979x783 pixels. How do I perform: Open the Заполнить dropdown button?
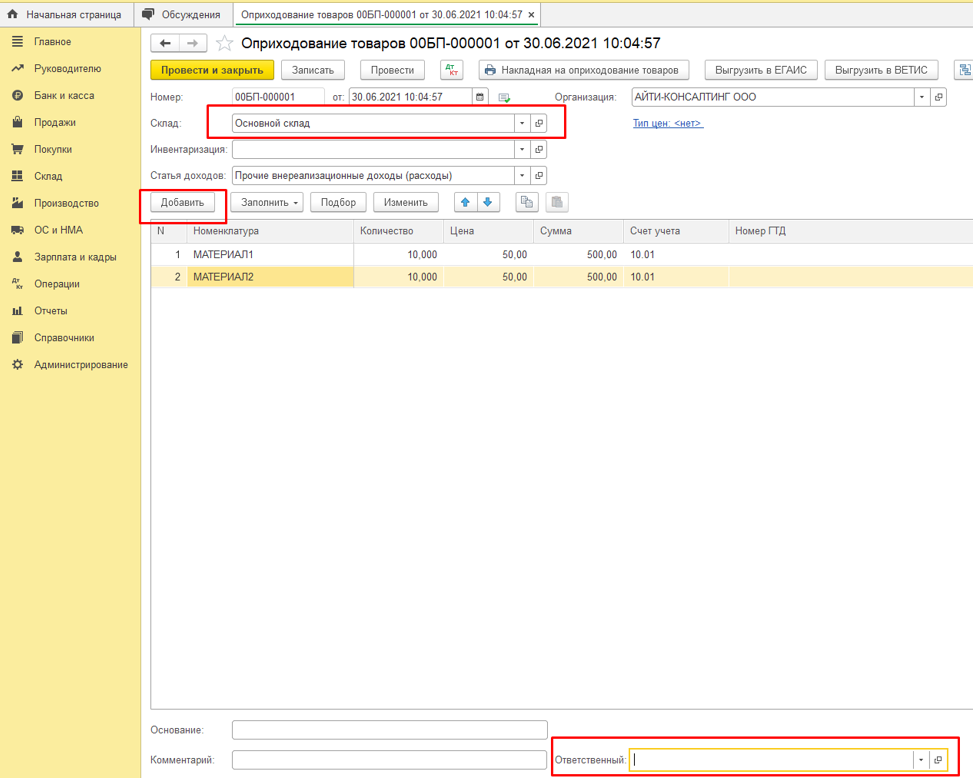(x=271, y=202)
